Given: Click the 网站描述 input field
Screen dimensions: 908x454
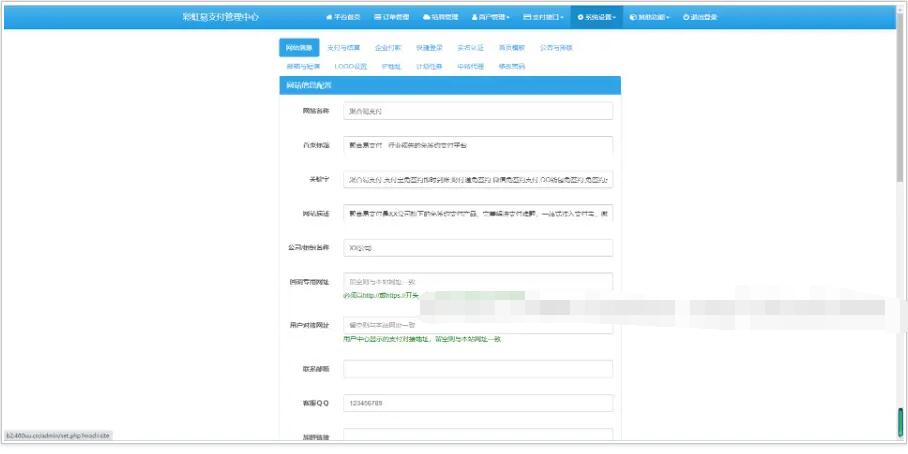Looking at the screenshot, I should click(x=478, y=213).
